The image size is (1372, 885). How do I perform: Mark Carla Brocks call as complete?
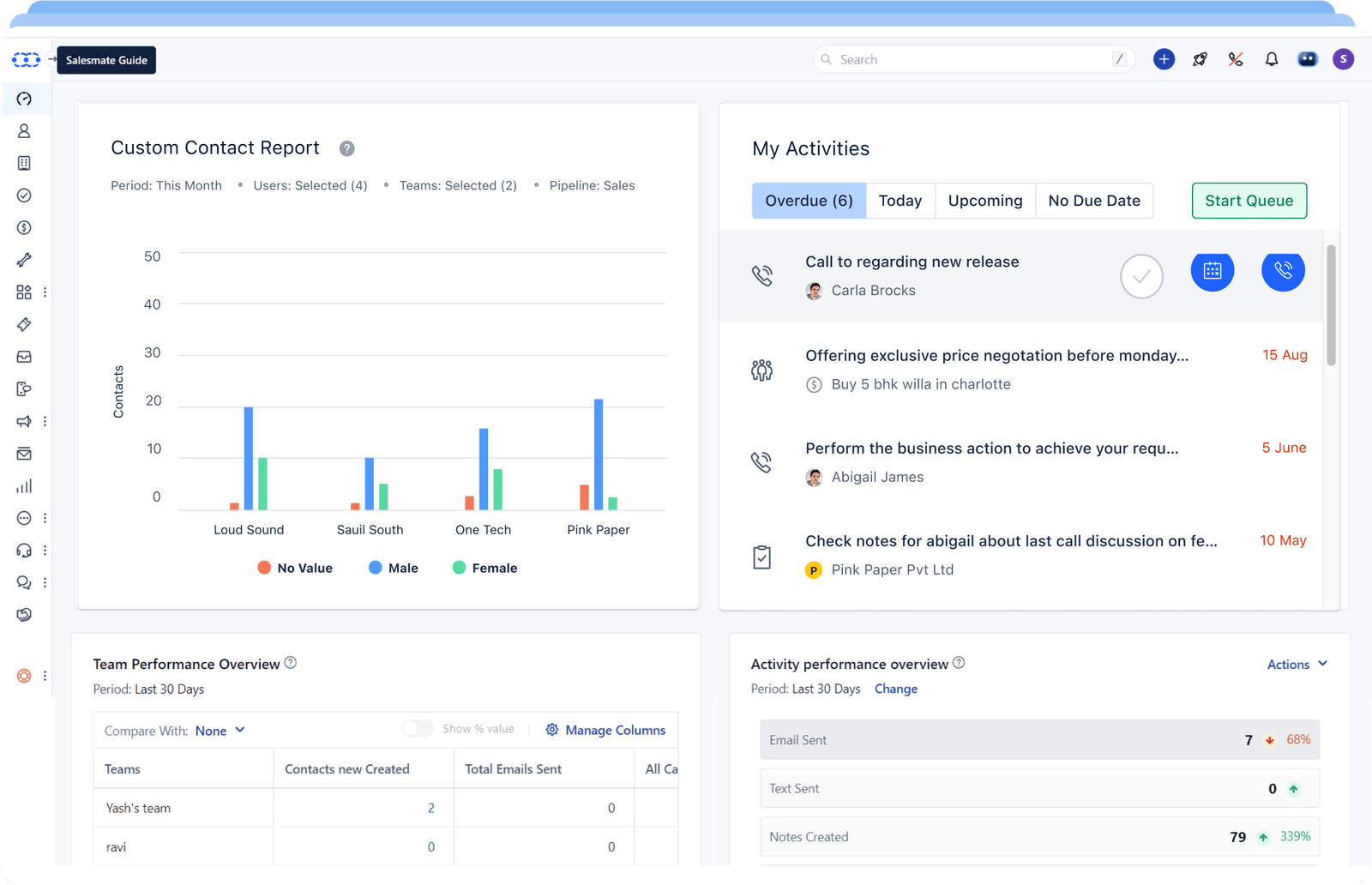pyautogui.click(x=1141, y=277)
